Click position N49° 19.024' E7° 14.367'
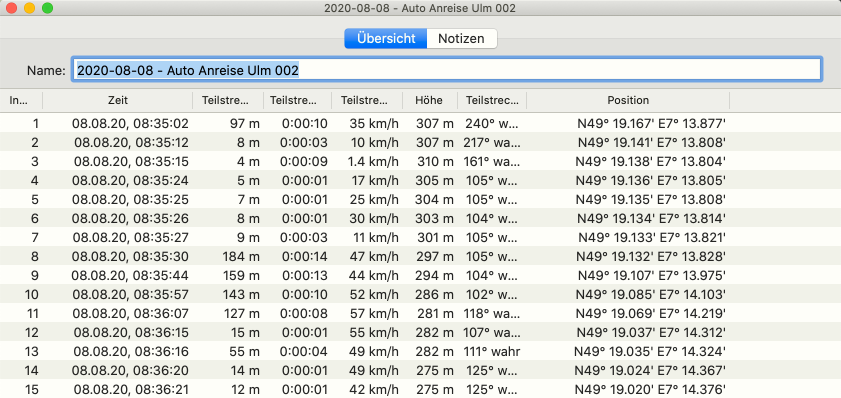The width and height of the screenshot is (841, 398). [x=651, y=371]
